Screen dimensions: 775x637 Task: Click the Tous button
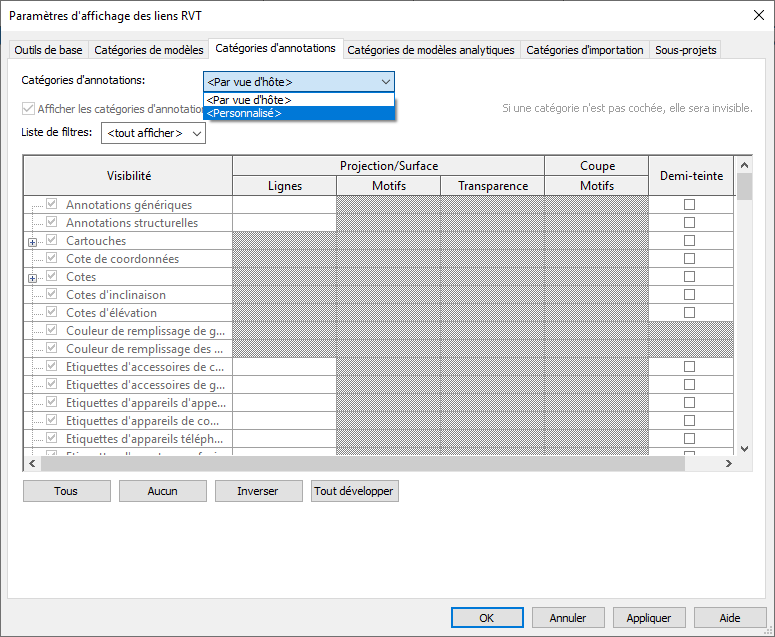click(66, 491)
